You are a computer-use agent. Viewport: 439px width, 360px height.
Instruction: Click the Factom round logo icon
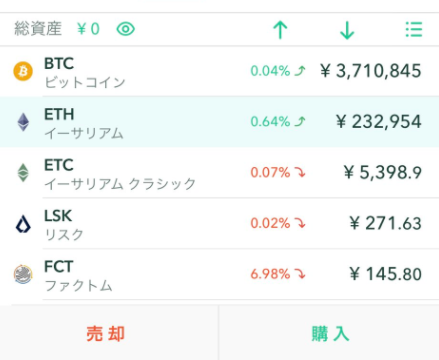[23, 274]
